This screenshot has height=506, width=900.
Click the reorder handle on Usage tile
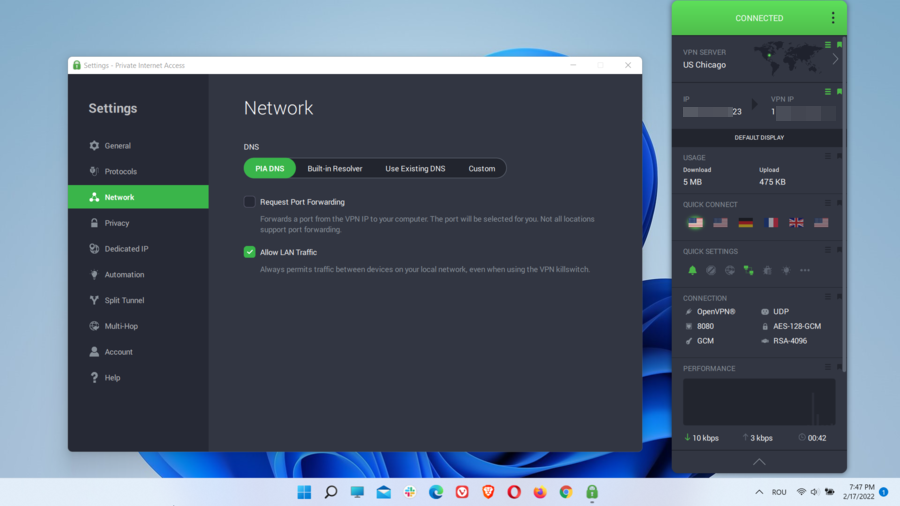pos(828,156)
